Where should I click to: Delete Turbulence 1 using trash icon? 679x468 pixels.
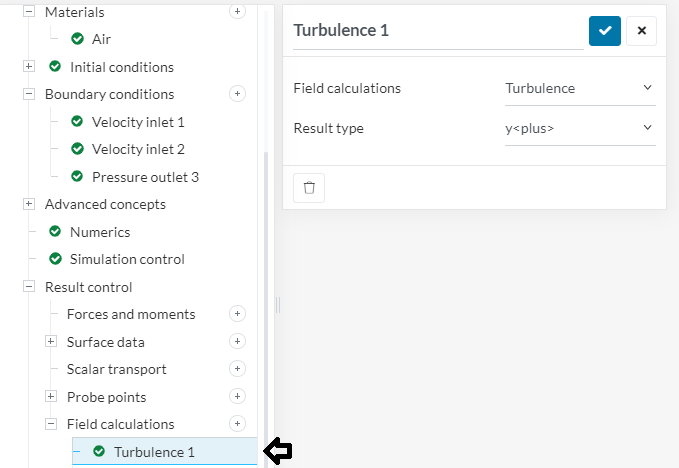pyautogui.click(x=309, y=187)
